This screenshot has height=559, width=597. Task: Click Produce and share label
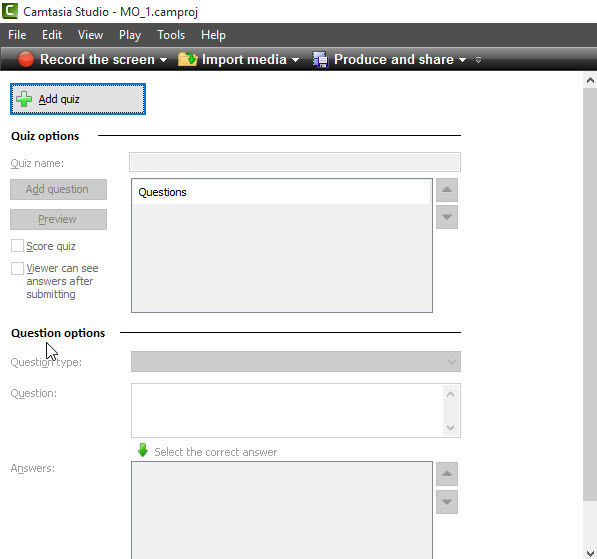(x=394, y=59)
